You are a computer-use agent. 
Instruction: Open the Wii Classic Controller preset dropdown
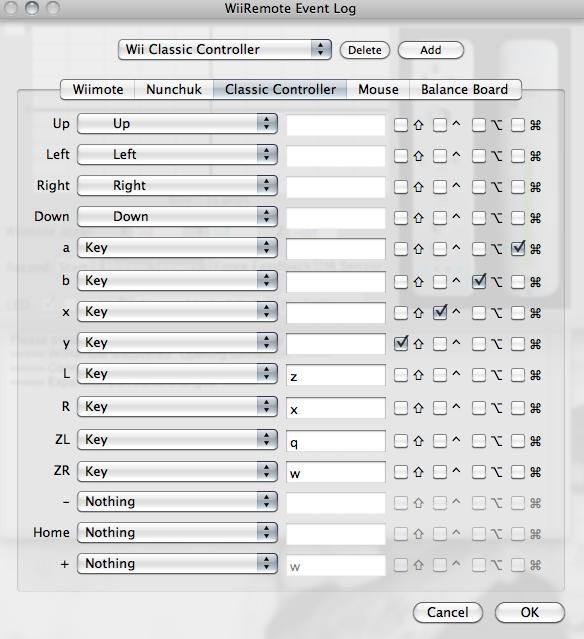point(225,50)
